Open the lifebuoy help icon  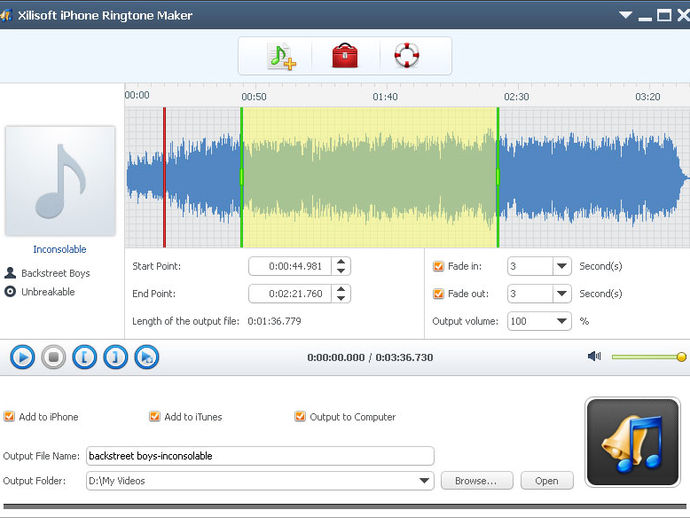click(x=407, y=55)
